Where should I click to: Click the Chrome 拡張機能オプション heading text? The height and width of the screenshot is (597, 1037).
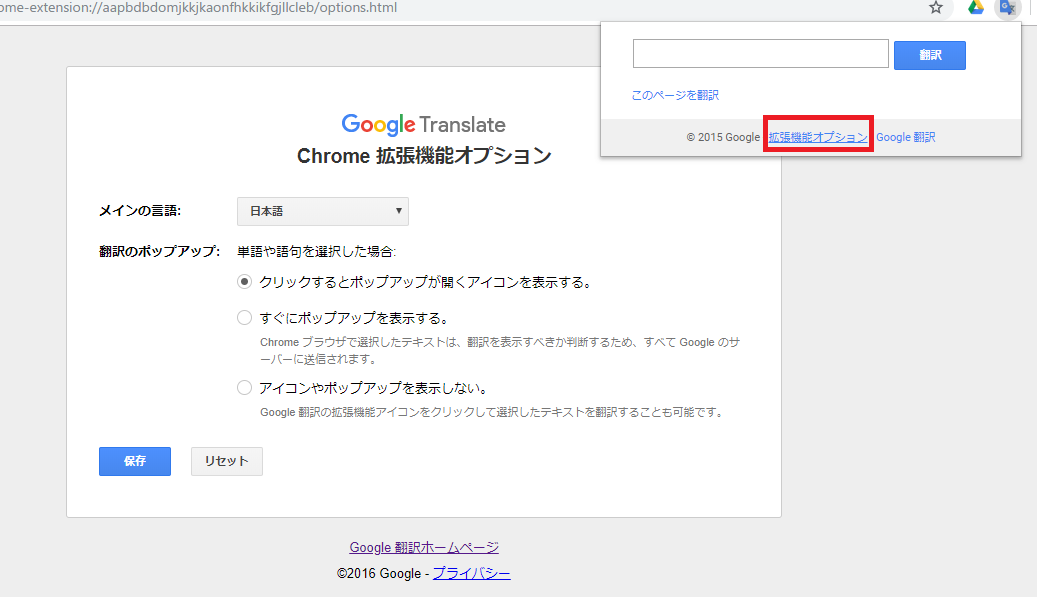pyautogui.click(x=424, y=156)
